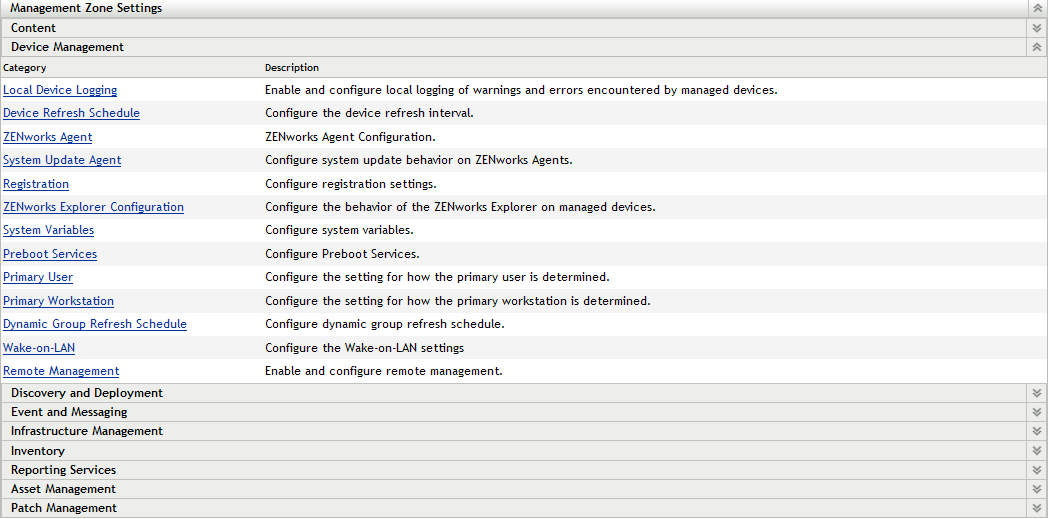Expand the Event and Messaging chevron
This screenshot has width=1049, height=519.
(1037, 412)
